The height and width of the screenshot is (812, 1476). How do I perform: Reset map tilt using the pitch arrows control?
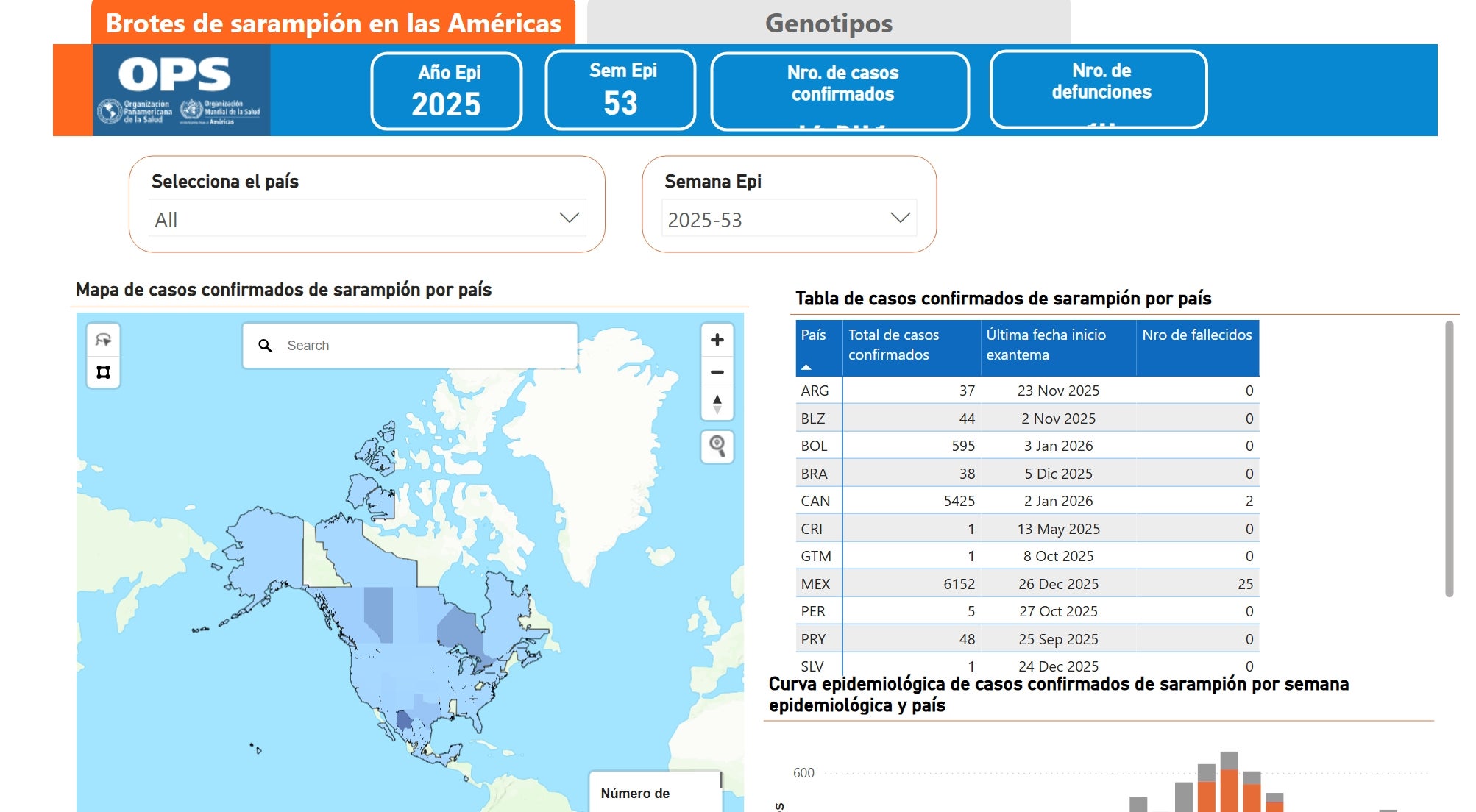(x=716, y=405)
